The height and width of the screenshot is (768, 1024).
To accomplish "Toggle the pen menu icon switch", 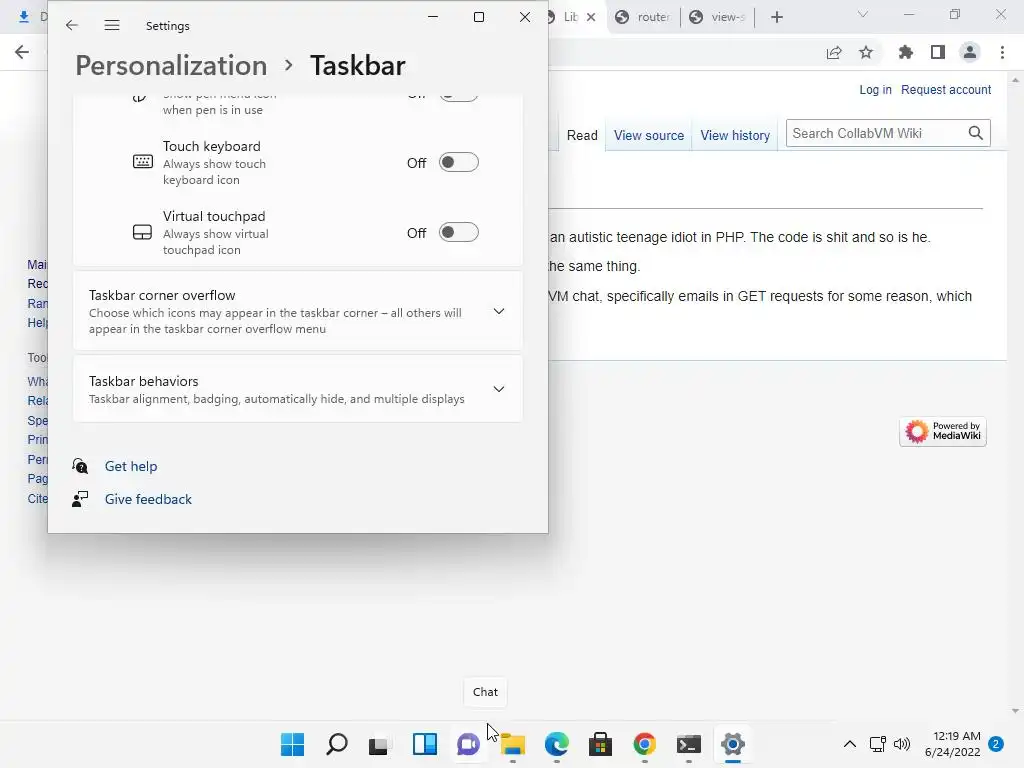I will pos(458,97).
